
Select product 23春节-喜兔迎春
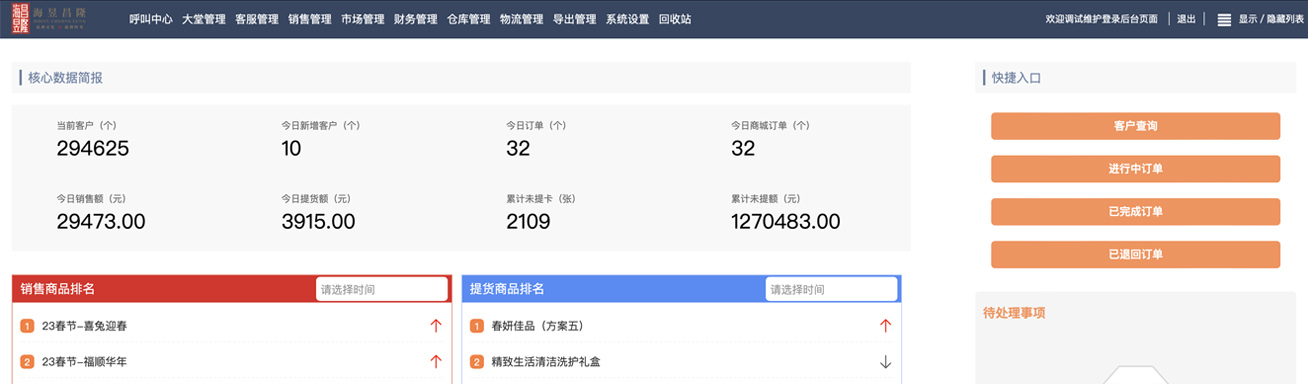click(x=84, y=326)
